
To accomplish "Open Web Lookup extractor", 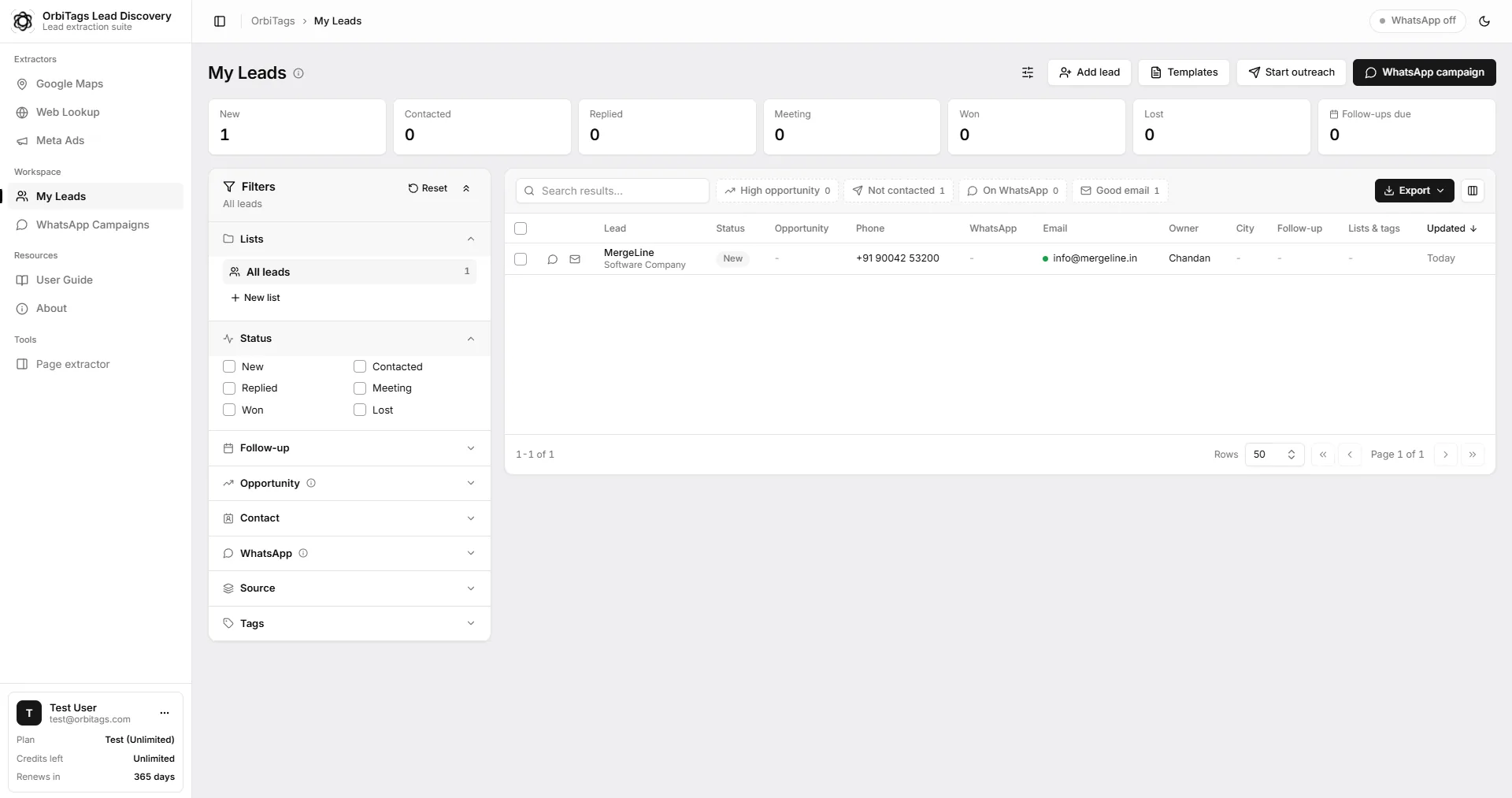I will click(x=95, y=113).
